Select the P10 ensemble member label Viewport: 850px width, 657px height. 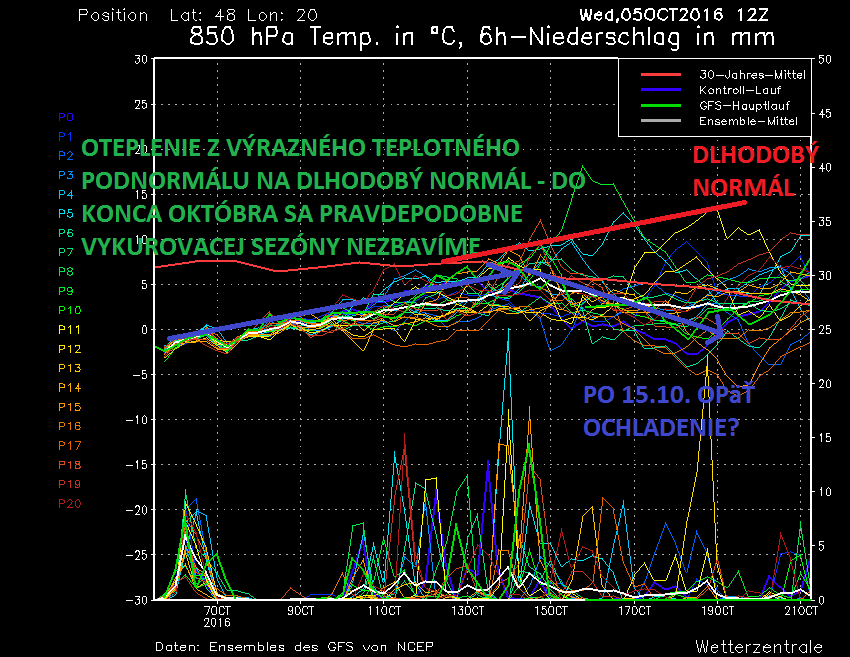point(69,310)
